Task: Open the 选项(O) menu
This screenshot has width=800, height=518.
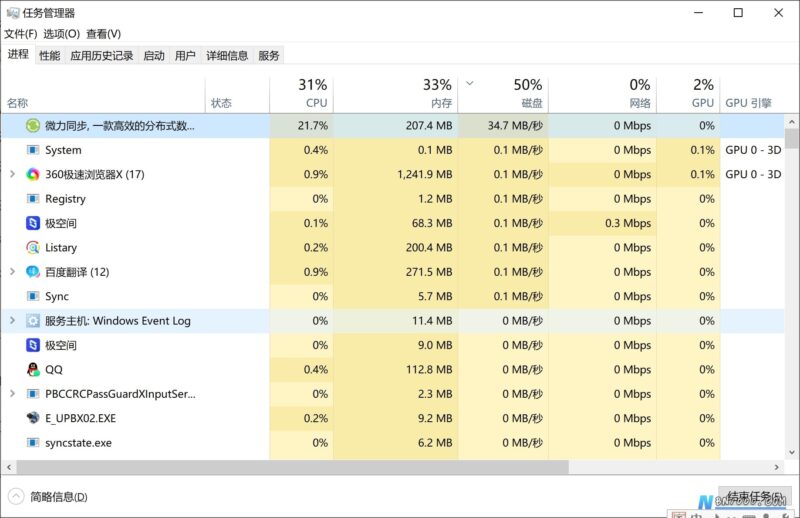Action: (x=61, y=34)
